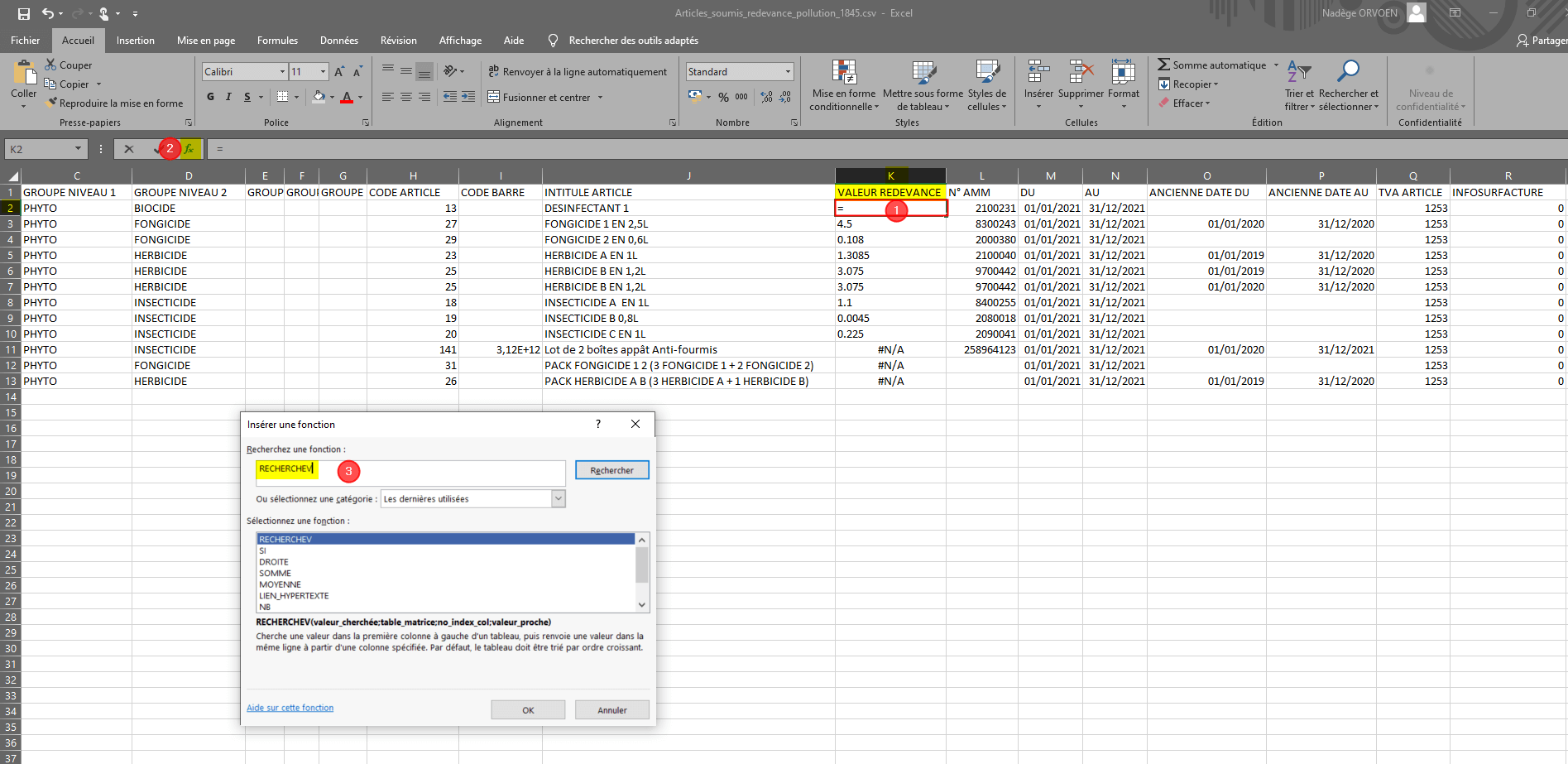Image resolution: width=1568 pixels, height=764 pixels.
Task: Open the Données ribbon tab
Action: point(339,41)
